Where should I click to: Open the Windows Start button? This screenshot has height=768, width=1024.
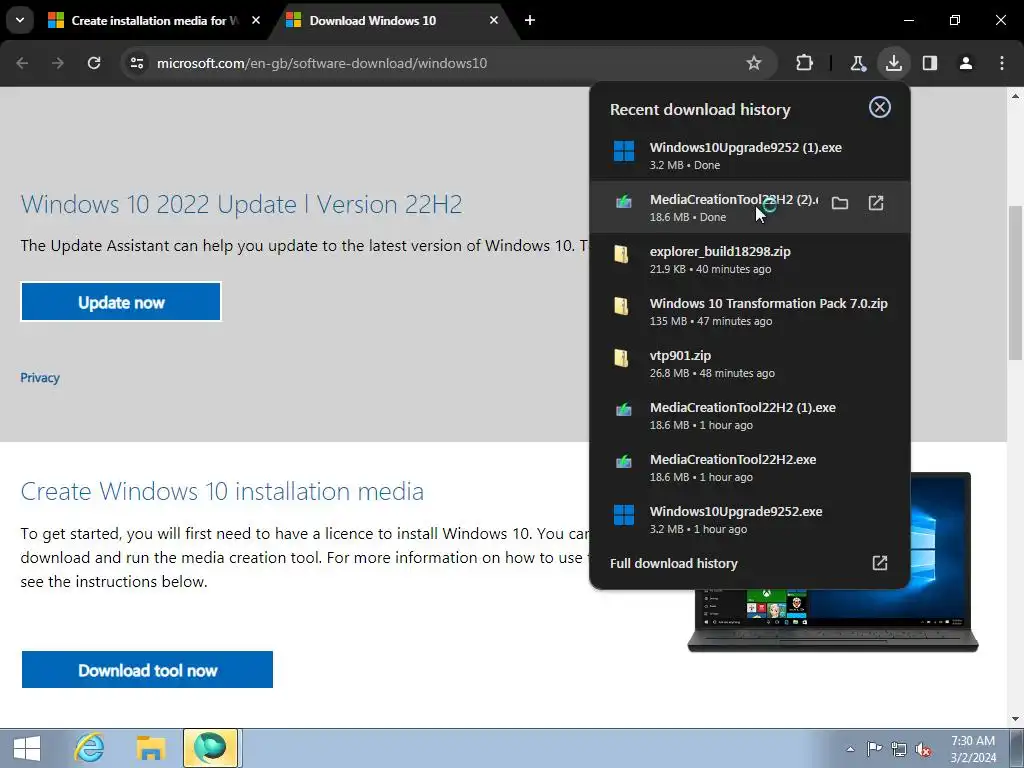point(27,748)
